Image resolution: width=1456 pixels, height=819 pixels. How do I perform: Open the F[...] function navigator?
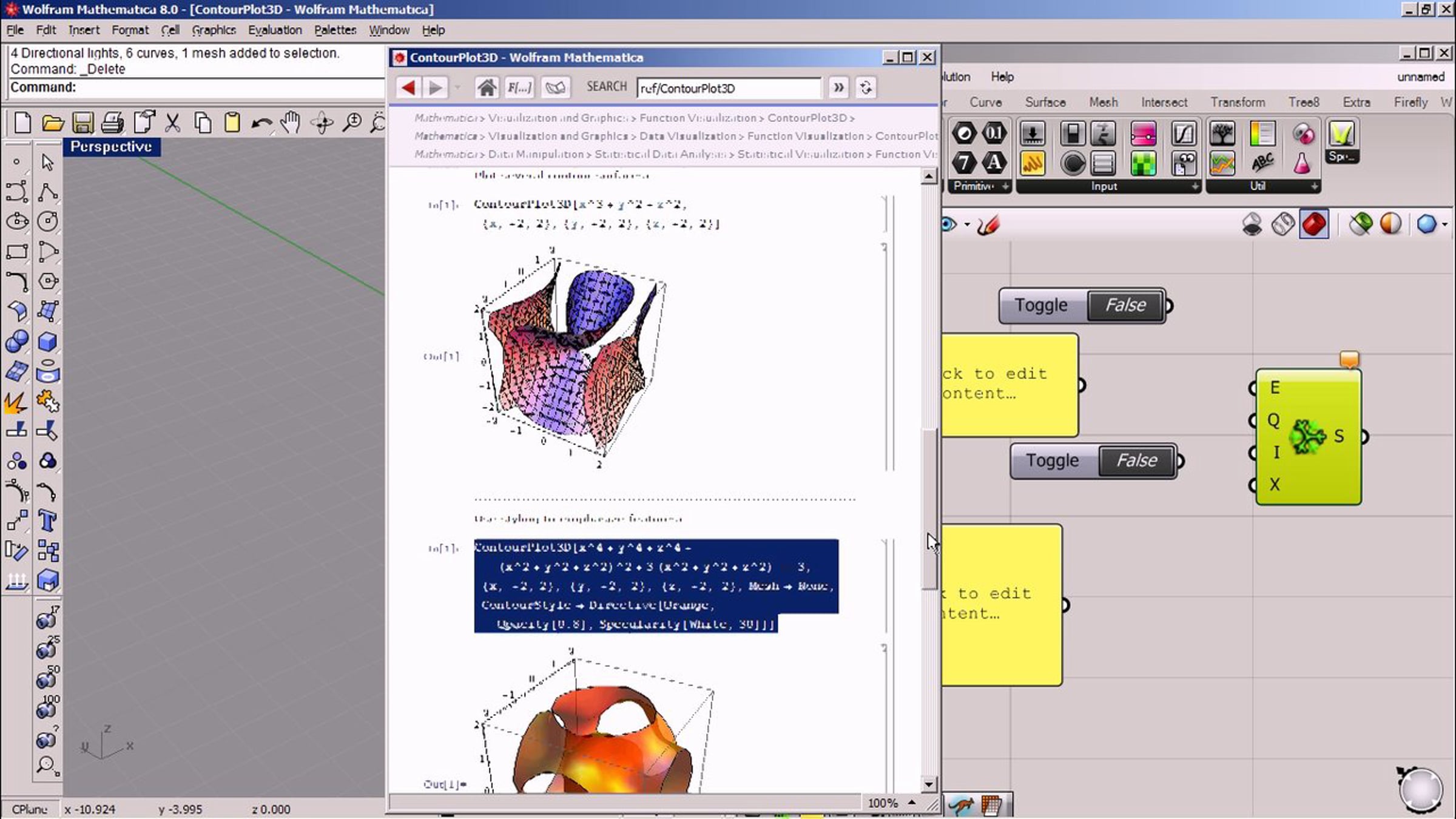pos(520,88)
